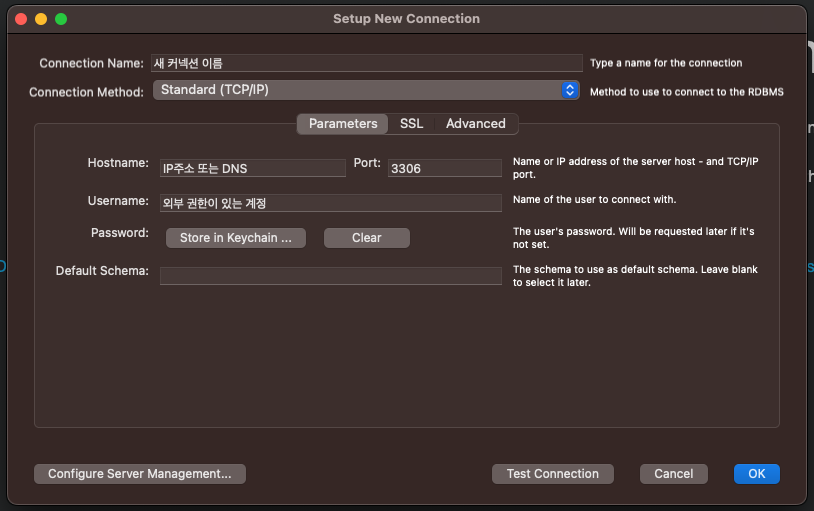Confirm with the OK button
The image size is (814, 511).
tap(756, 474)
